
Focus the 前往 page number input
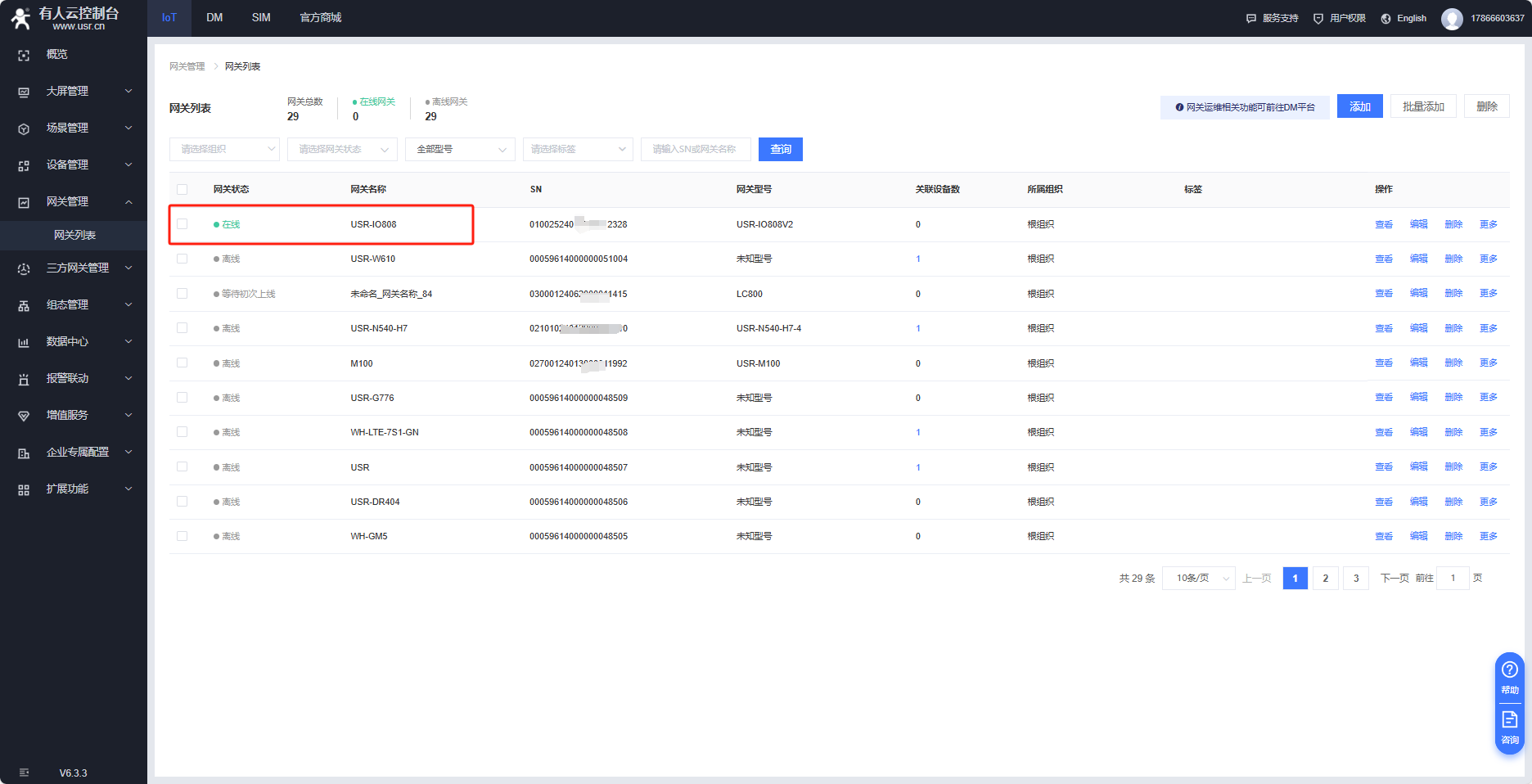pyautogui.click(x=1453, y=578)
